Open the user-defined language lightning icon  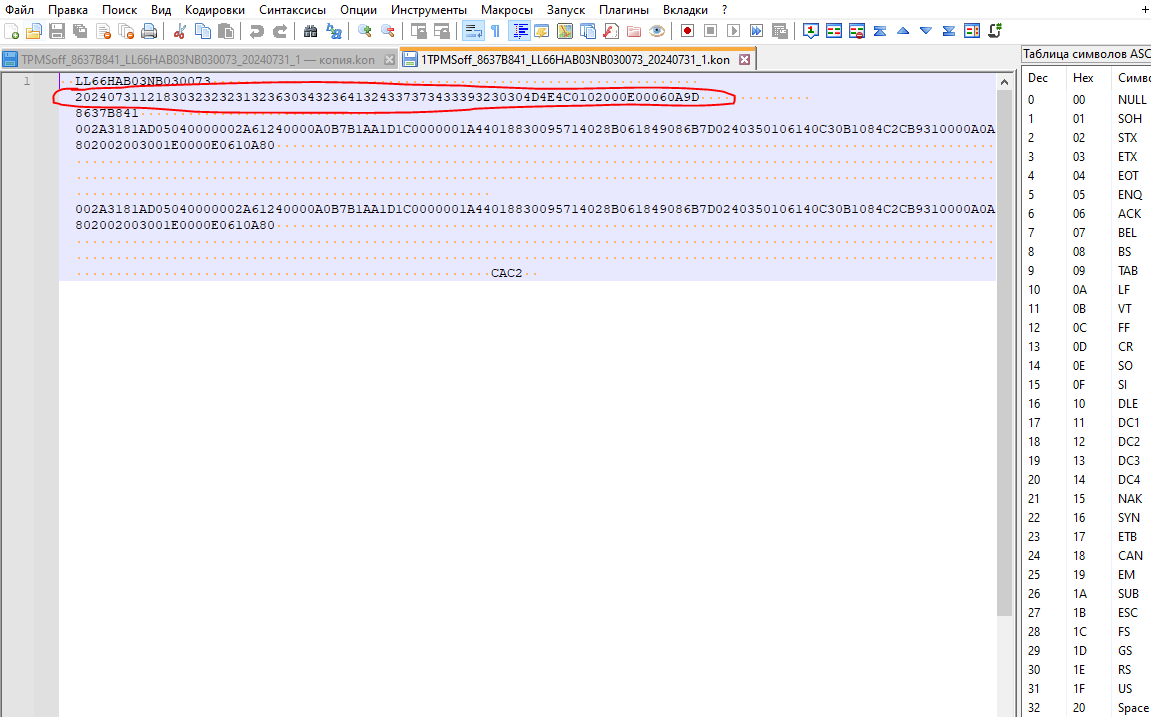pos(542,31)
